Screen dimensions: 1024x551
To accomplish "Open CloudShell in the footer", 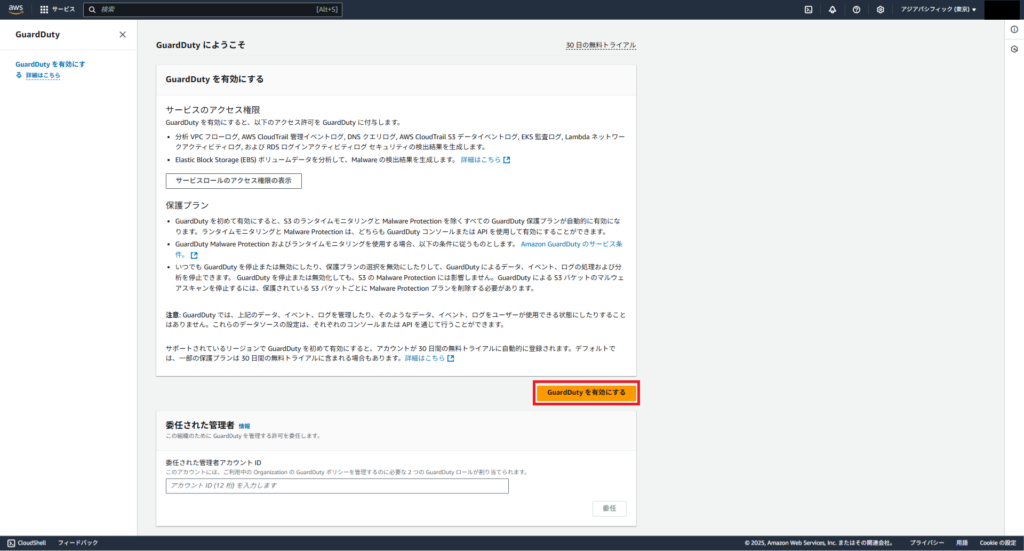I will (x=27, y=543).
